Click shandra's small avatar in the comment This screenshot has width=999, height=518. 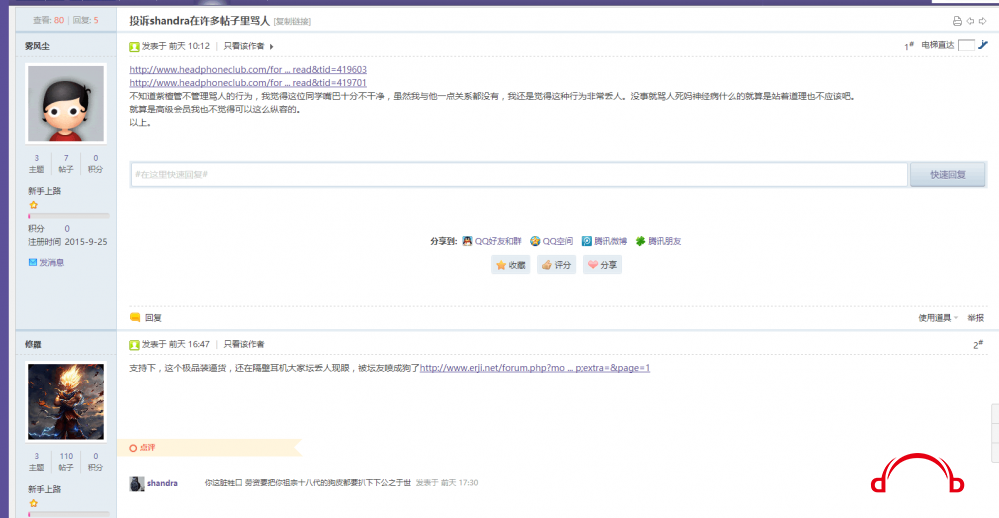pos(136,484)
